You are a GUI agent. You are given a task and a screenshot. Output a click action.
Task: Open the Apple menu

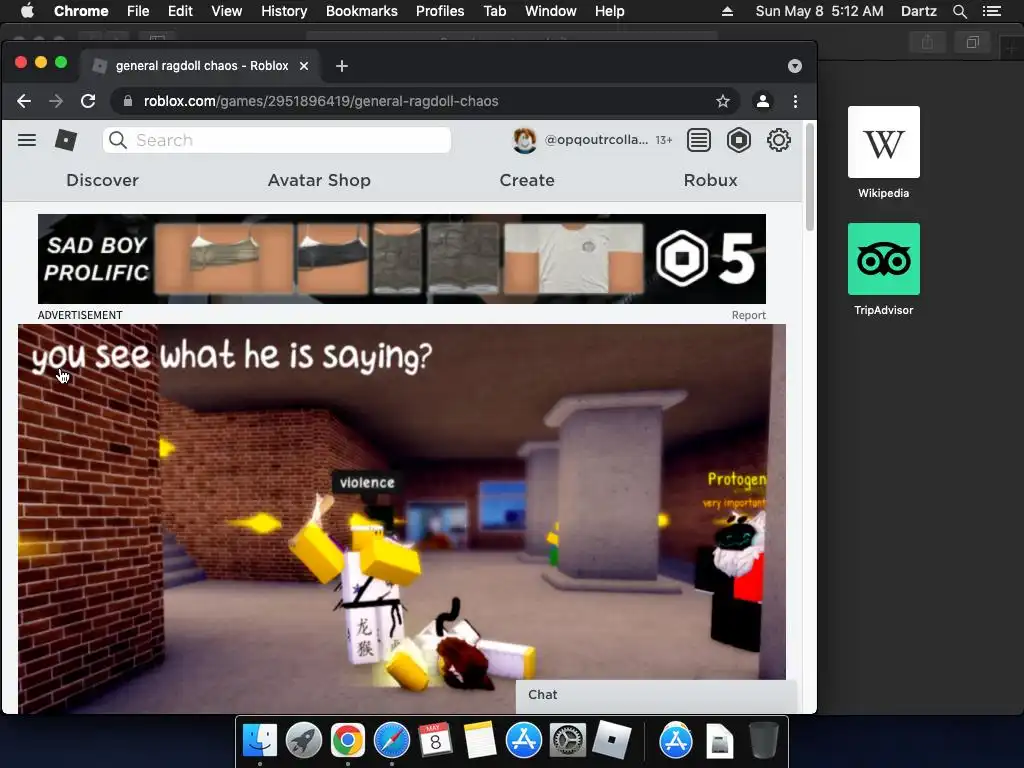point(27,11)
